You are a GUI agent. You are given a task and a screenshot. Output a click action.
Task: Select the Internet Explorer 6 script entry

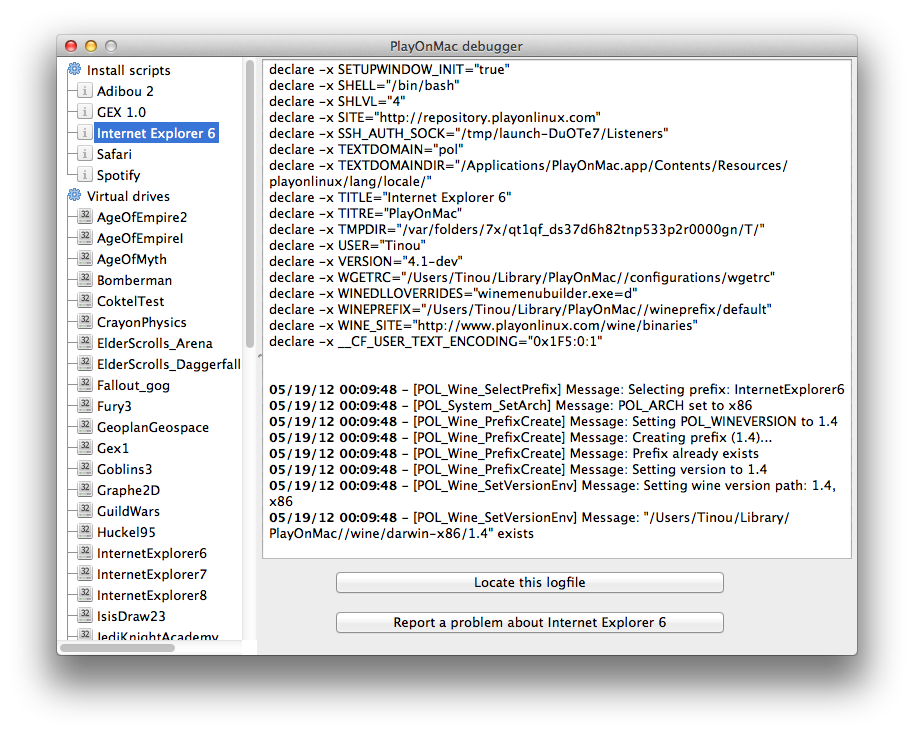155,133
